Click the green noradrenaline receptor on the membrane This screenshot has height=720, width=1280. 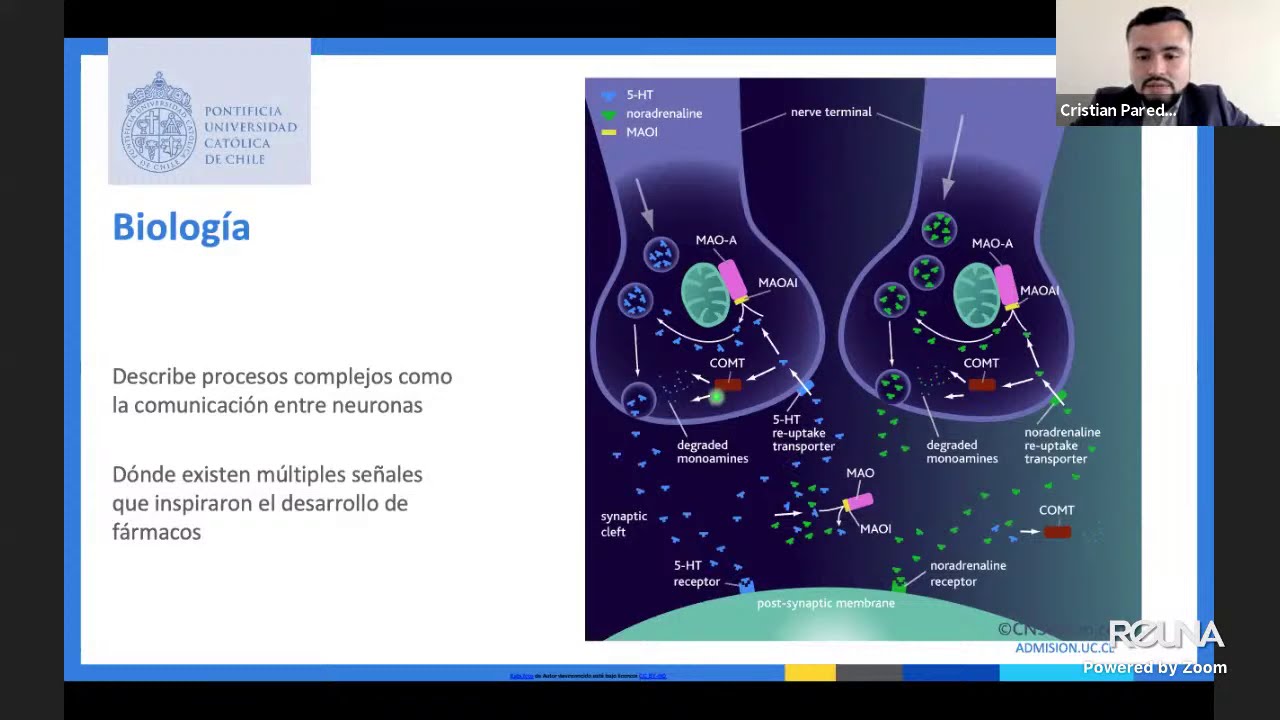899,583
